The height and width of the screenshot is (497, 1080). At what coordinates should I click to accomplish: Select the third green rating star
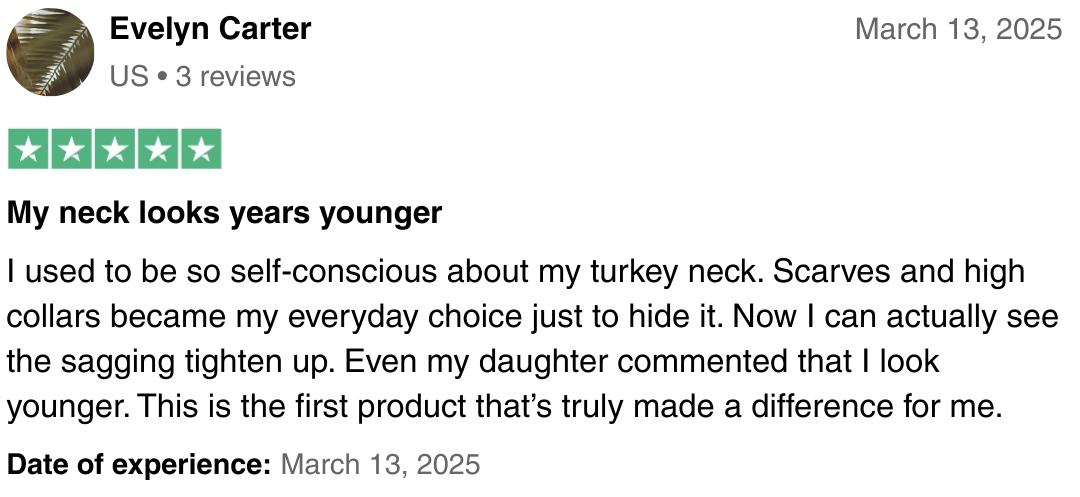(115, 150)
